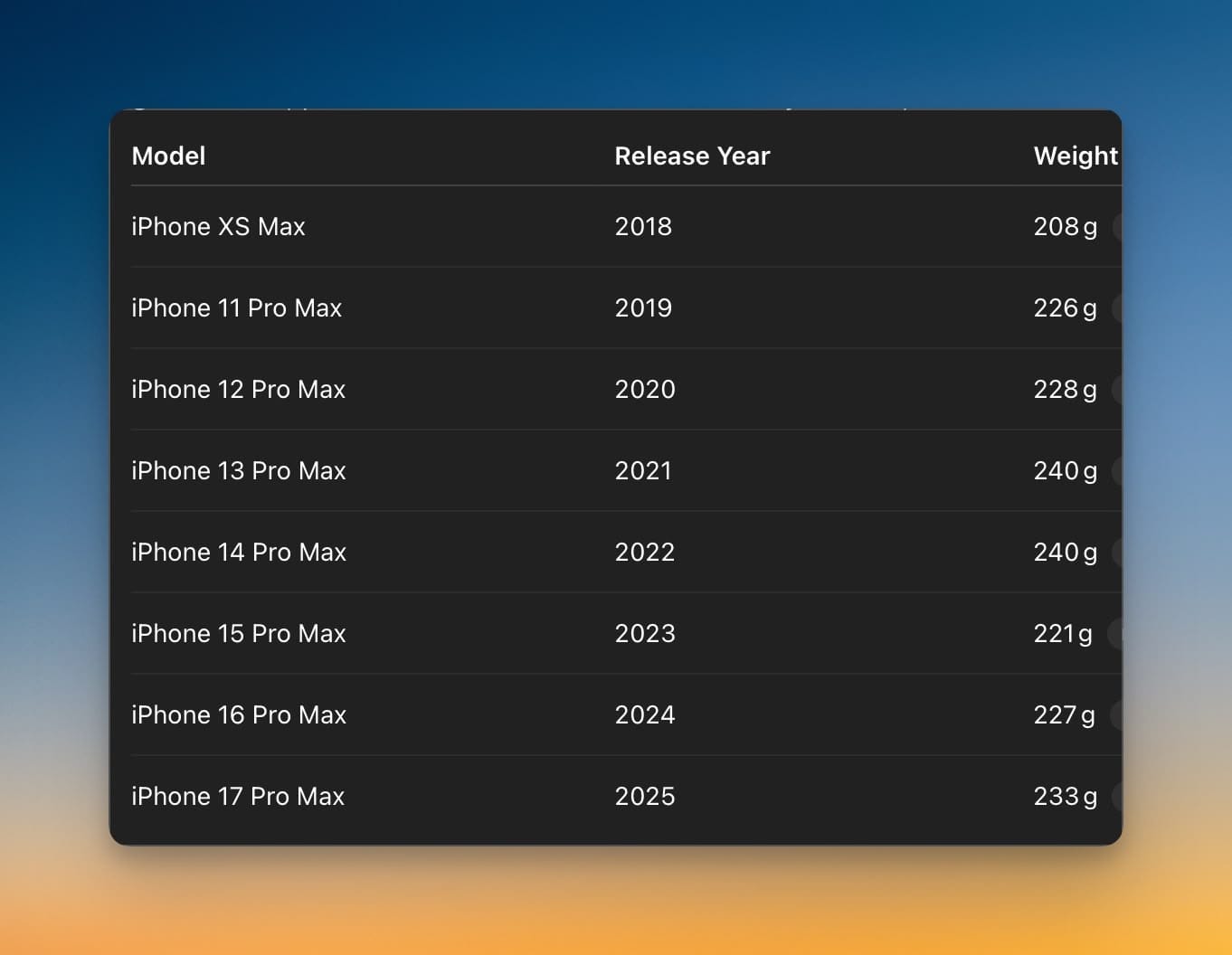Click the 240 g weight for iPhone 13 Pro Max
Screen dimensions: 1232x955
pyautogui.click(x=1065, y=471)
